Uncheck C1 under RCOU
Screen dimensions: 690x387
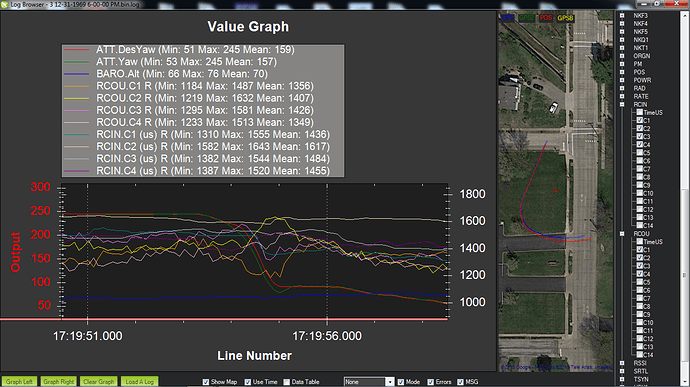(640, 250)
